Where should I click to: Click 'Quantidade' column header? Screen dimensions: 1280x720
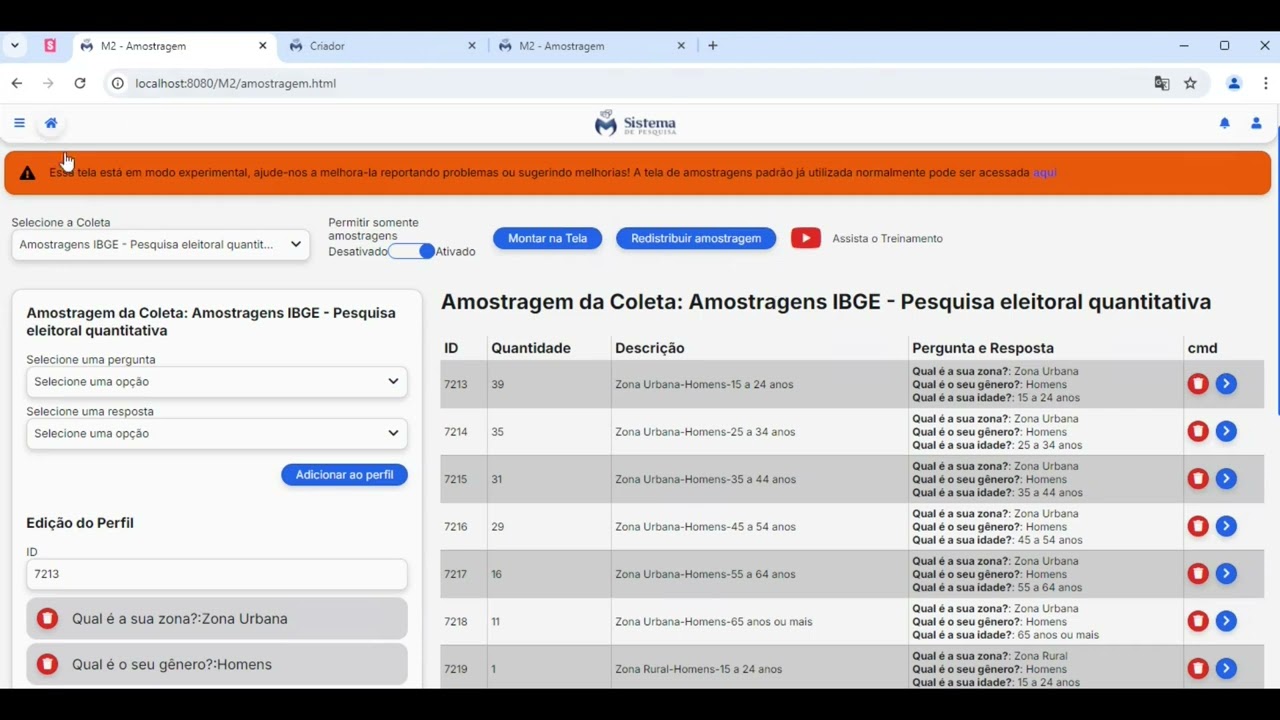click(x=531, y=348)
